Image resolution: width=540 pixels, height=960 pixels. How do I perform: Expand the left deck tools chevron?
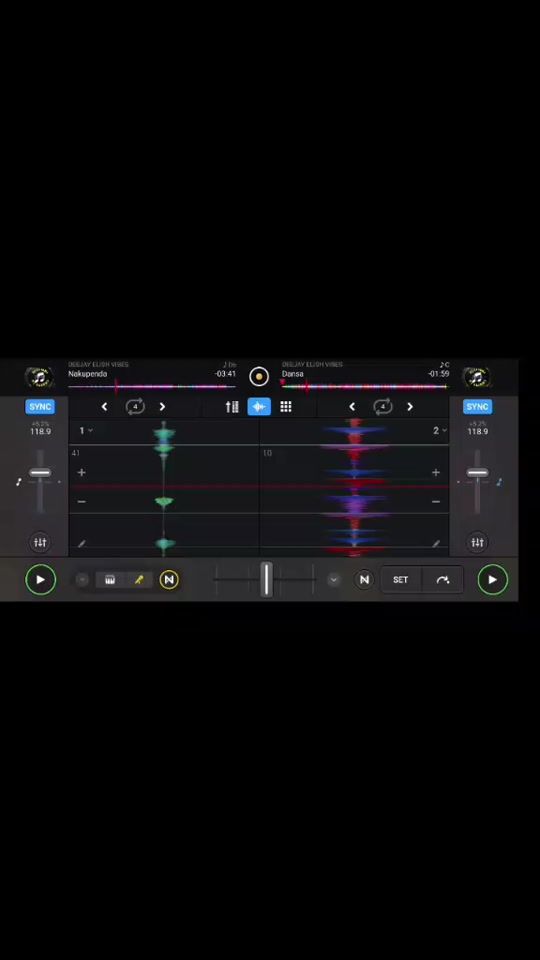[x=82, y=580]
